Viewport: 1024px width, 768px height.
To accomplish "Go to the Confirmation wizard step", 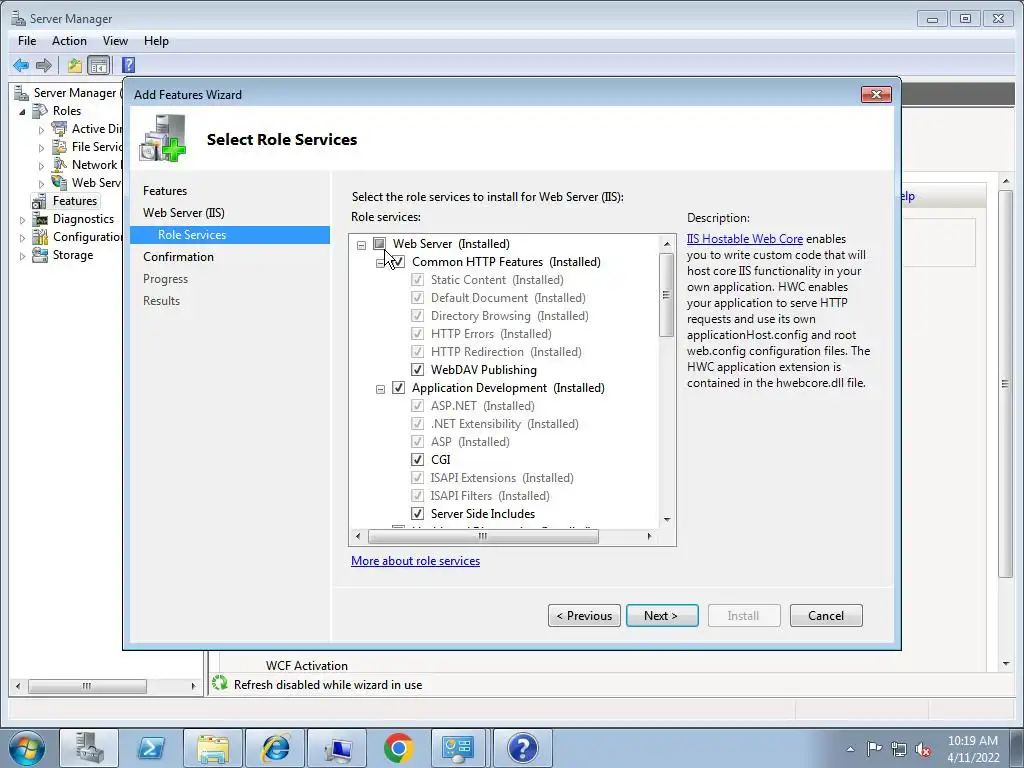I will coord(178,257).
